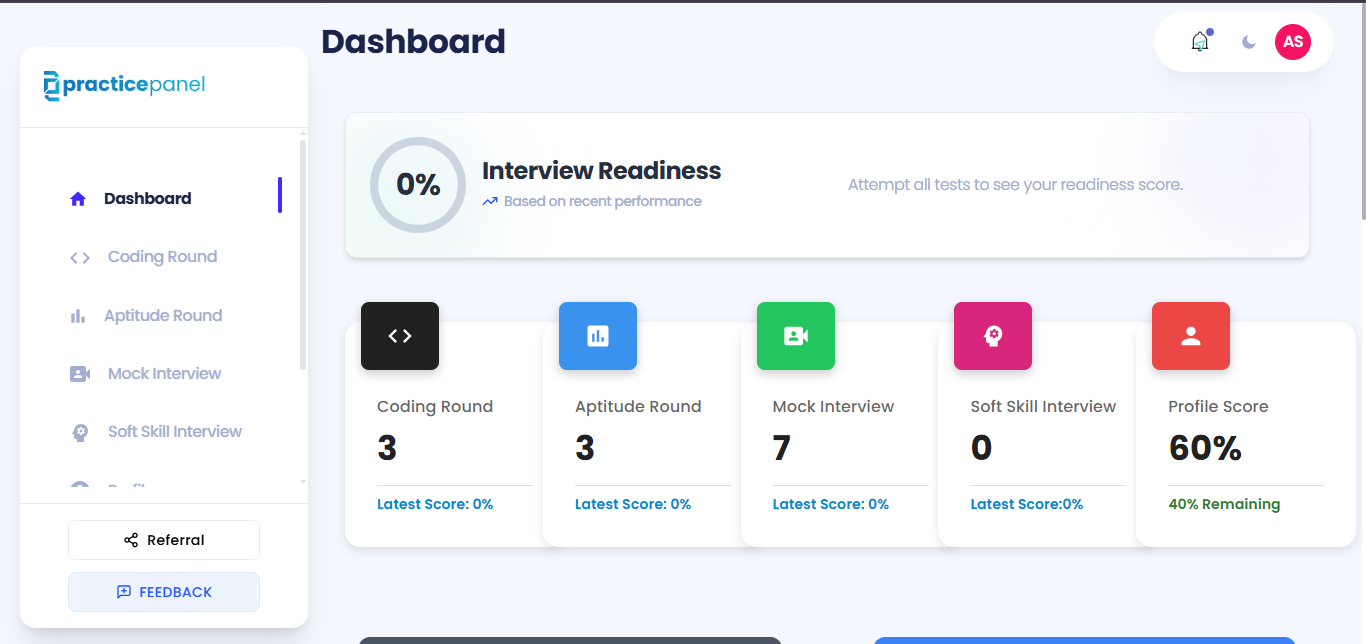
Task: Select the Coding Round code icon
Action: 399,336
